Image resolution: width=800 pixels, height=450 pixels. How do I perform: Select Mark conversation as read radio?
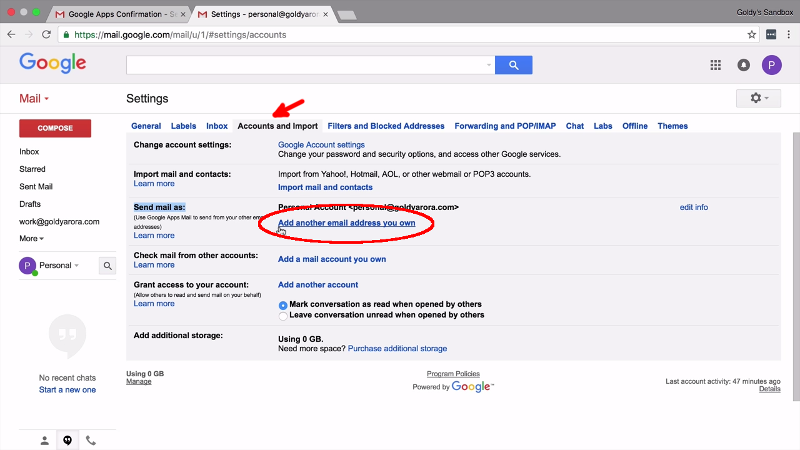[x=283, y=305]
